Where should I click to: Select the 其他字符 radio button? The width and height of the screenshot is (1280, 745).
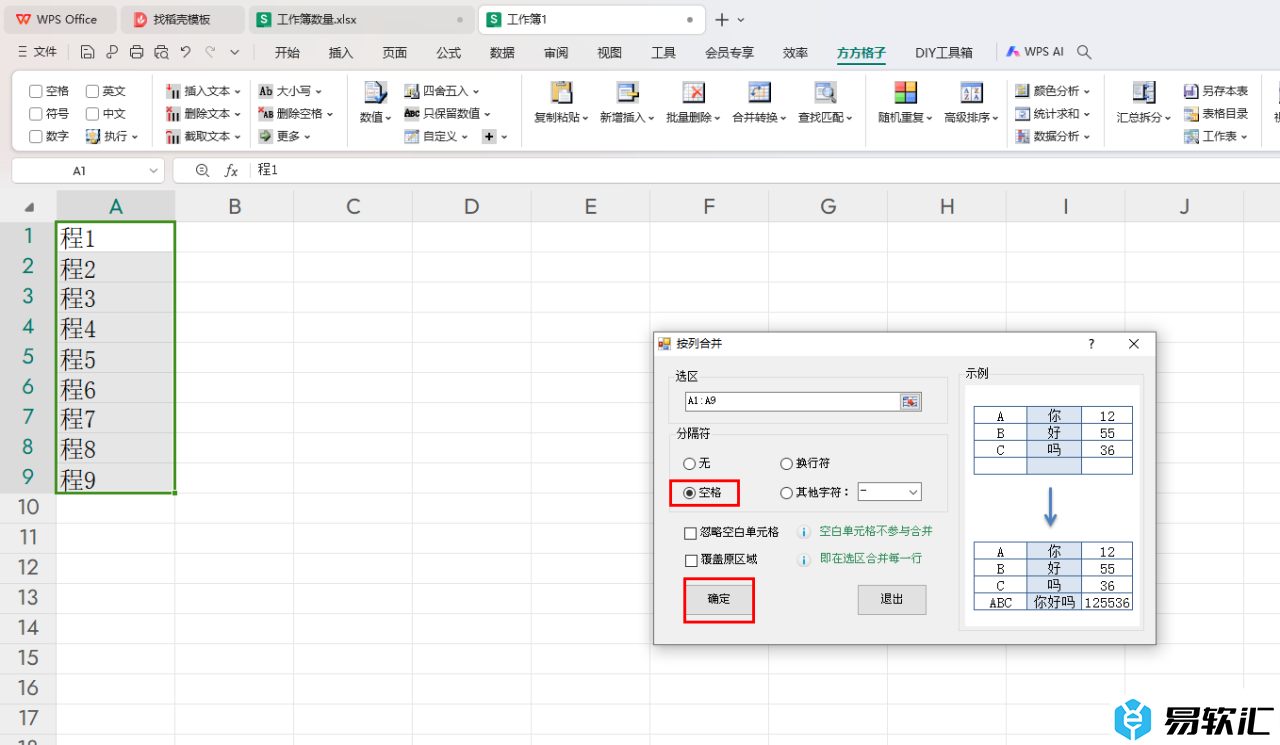point(786,493)
